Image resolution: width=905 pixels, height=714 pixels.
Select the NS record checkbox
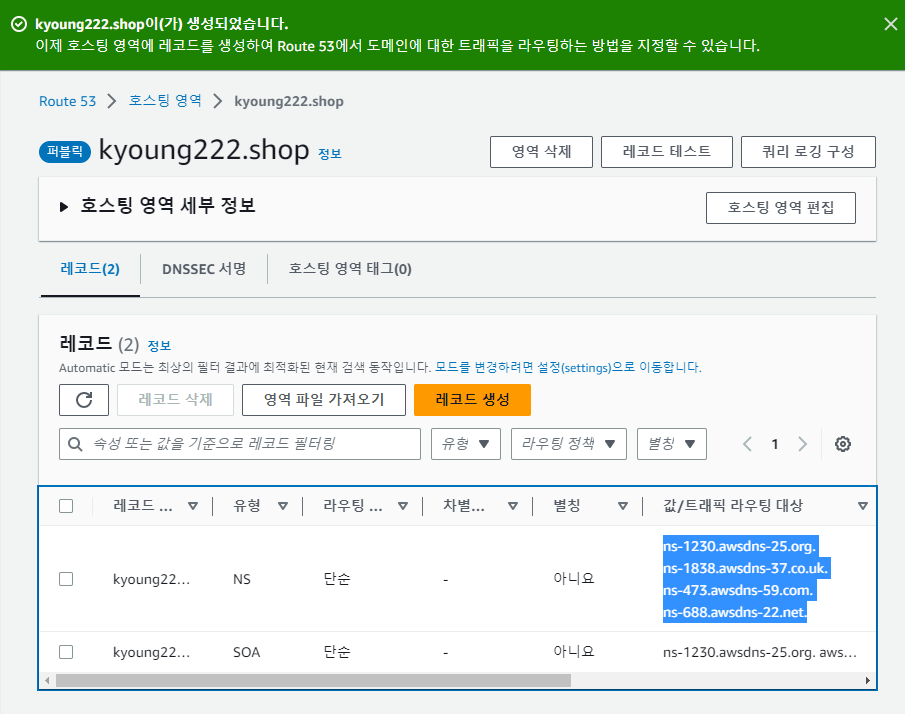coord(66,579)
